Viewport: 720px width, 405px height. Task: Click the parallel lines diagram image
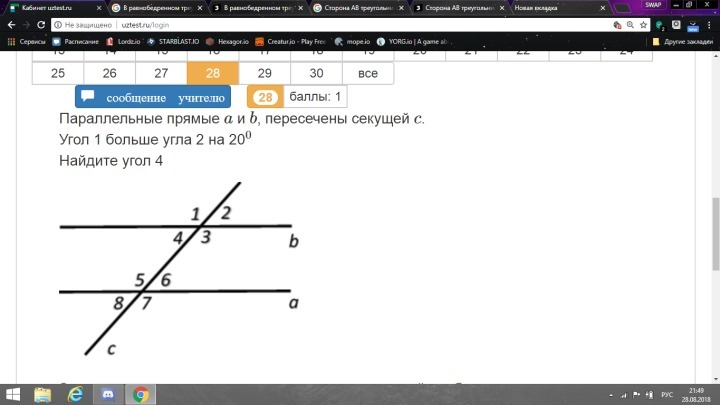180,269
